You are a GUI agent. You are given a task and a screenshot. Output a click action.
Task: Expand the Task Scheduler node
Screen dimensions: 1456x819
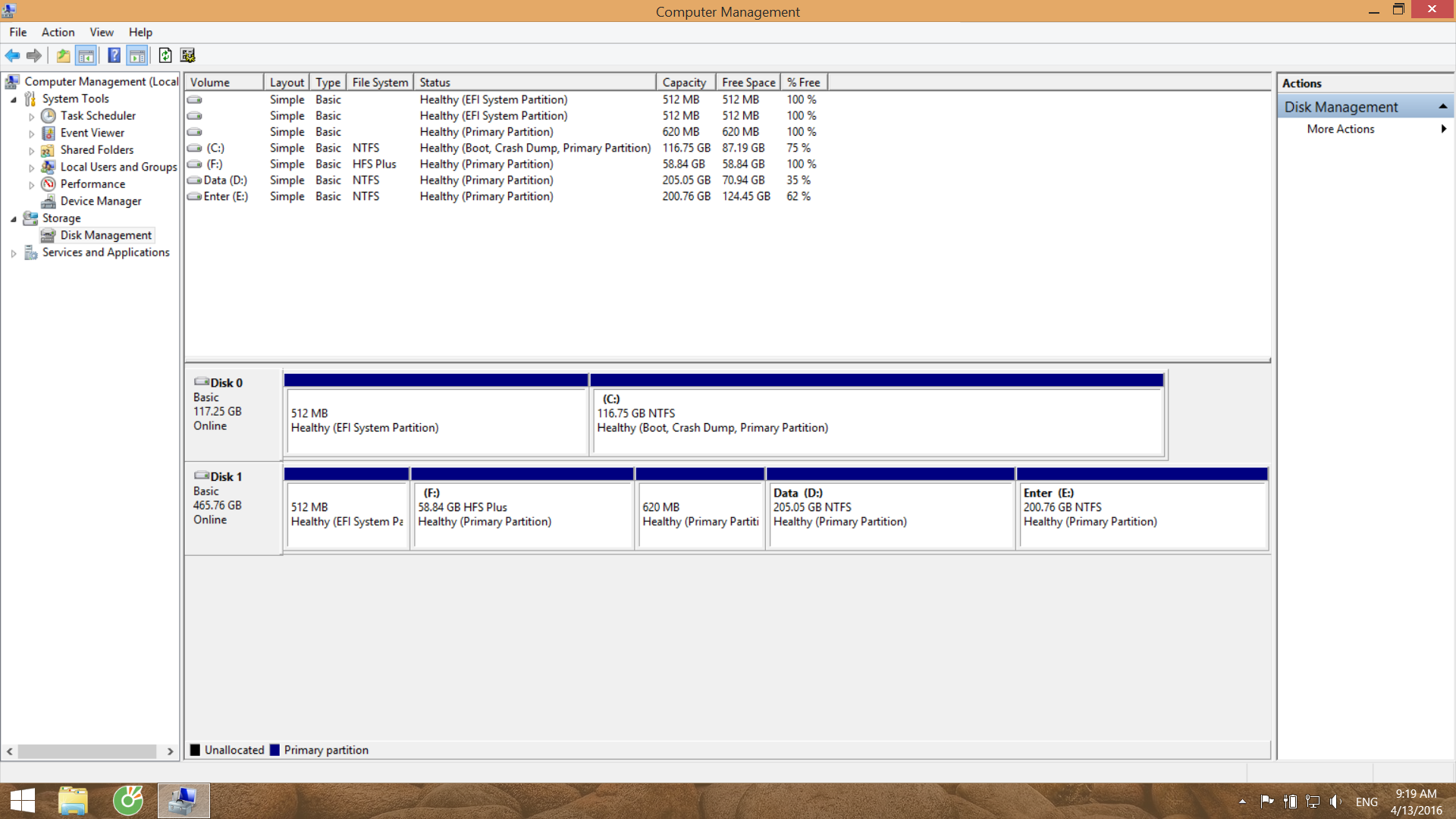point(31,117)
